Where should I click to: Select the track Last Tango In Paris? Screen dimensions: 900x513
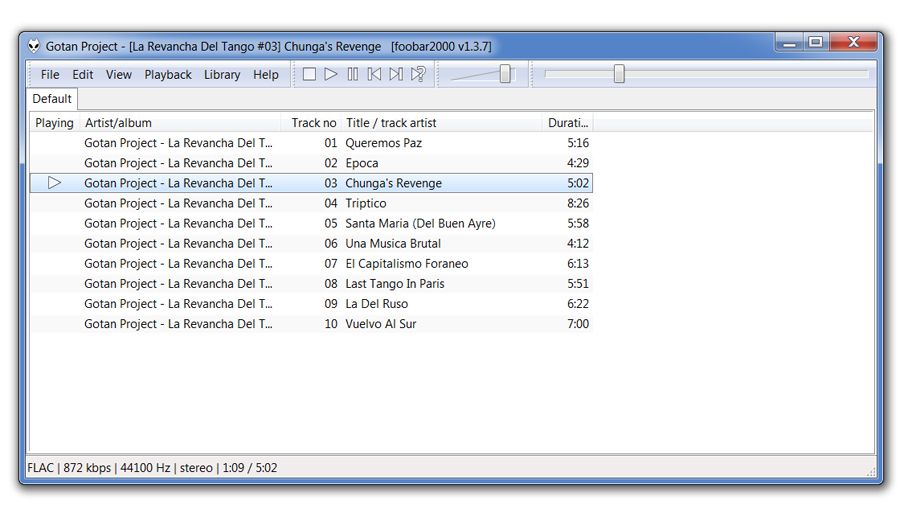(395, 284)
